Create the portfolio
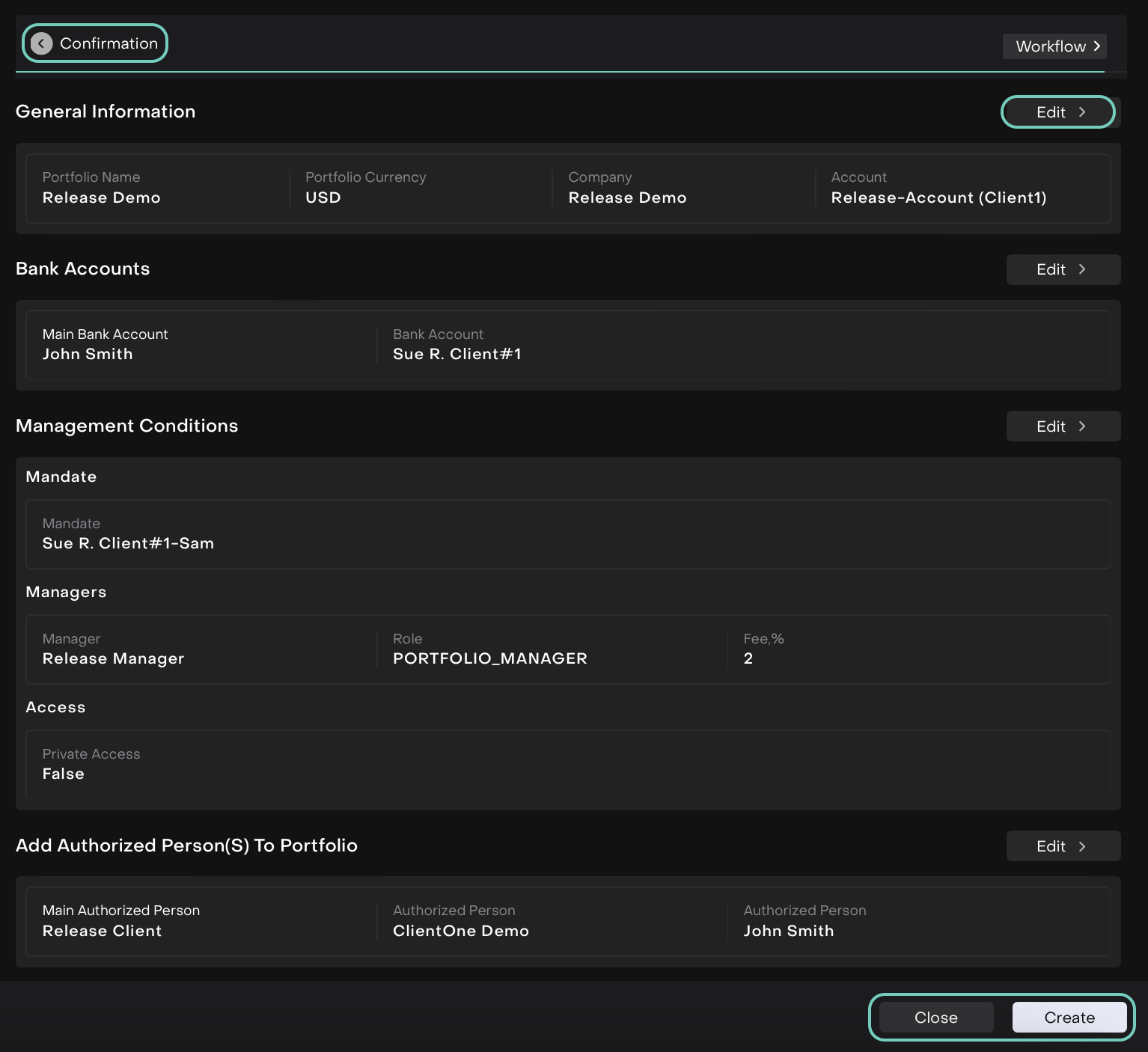The height and width of the screenshot is (1052, 1148). [x=1069, y=1018]
